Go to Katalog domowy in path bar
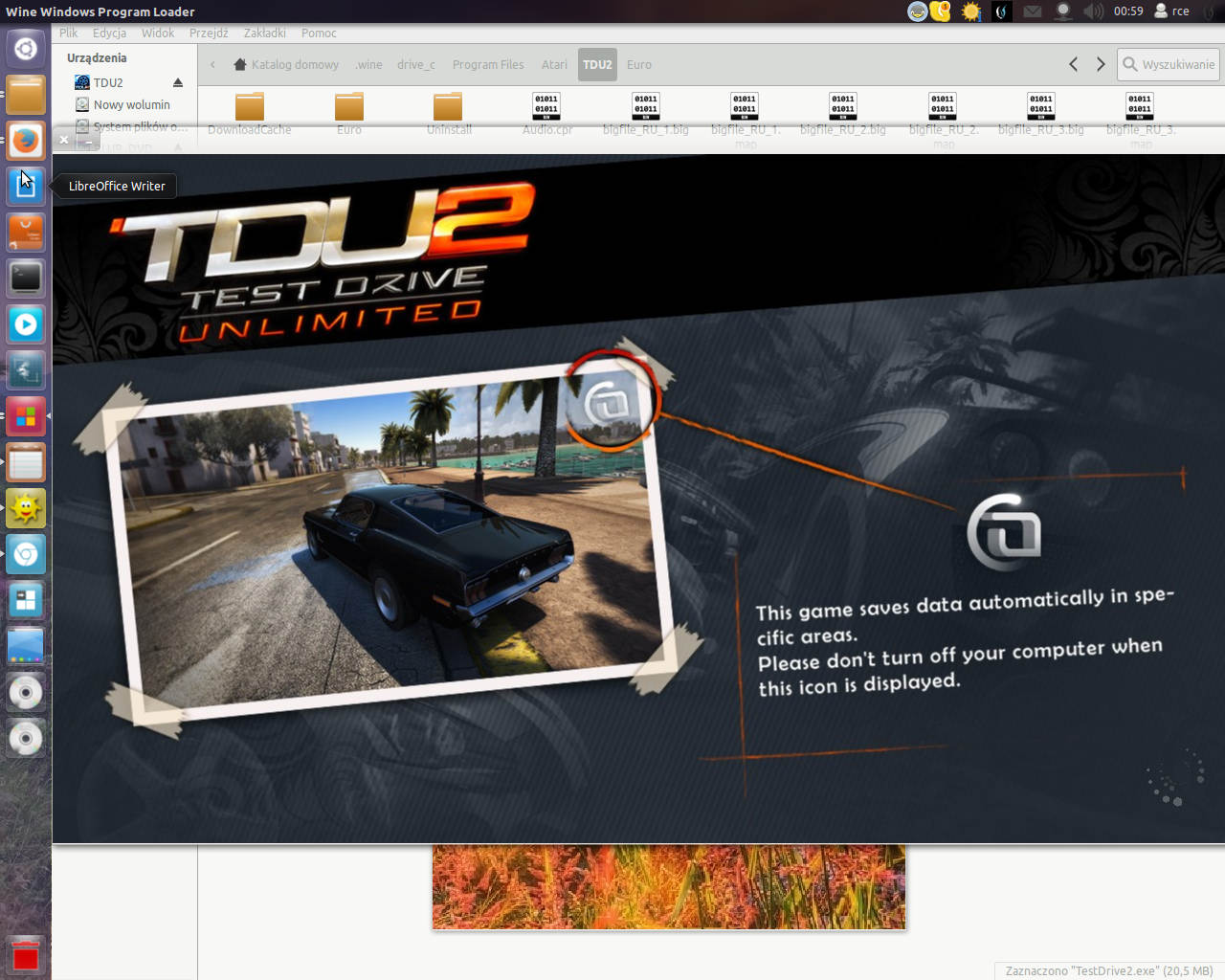This screenshot has width=1225, height=980. [x=286, y=64]
